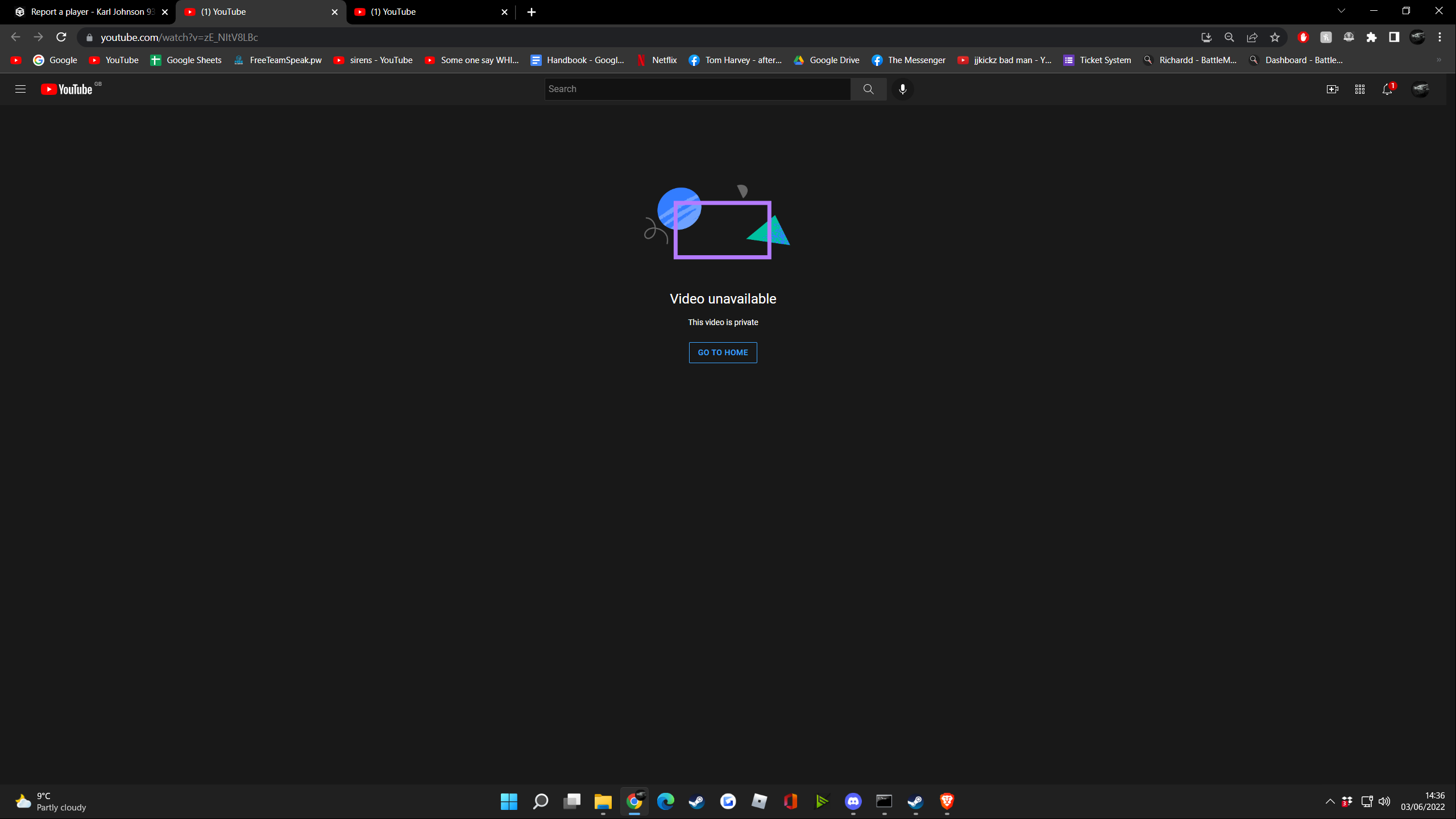Open Discord from the taskbar
1456x819 pixels.
853,801
